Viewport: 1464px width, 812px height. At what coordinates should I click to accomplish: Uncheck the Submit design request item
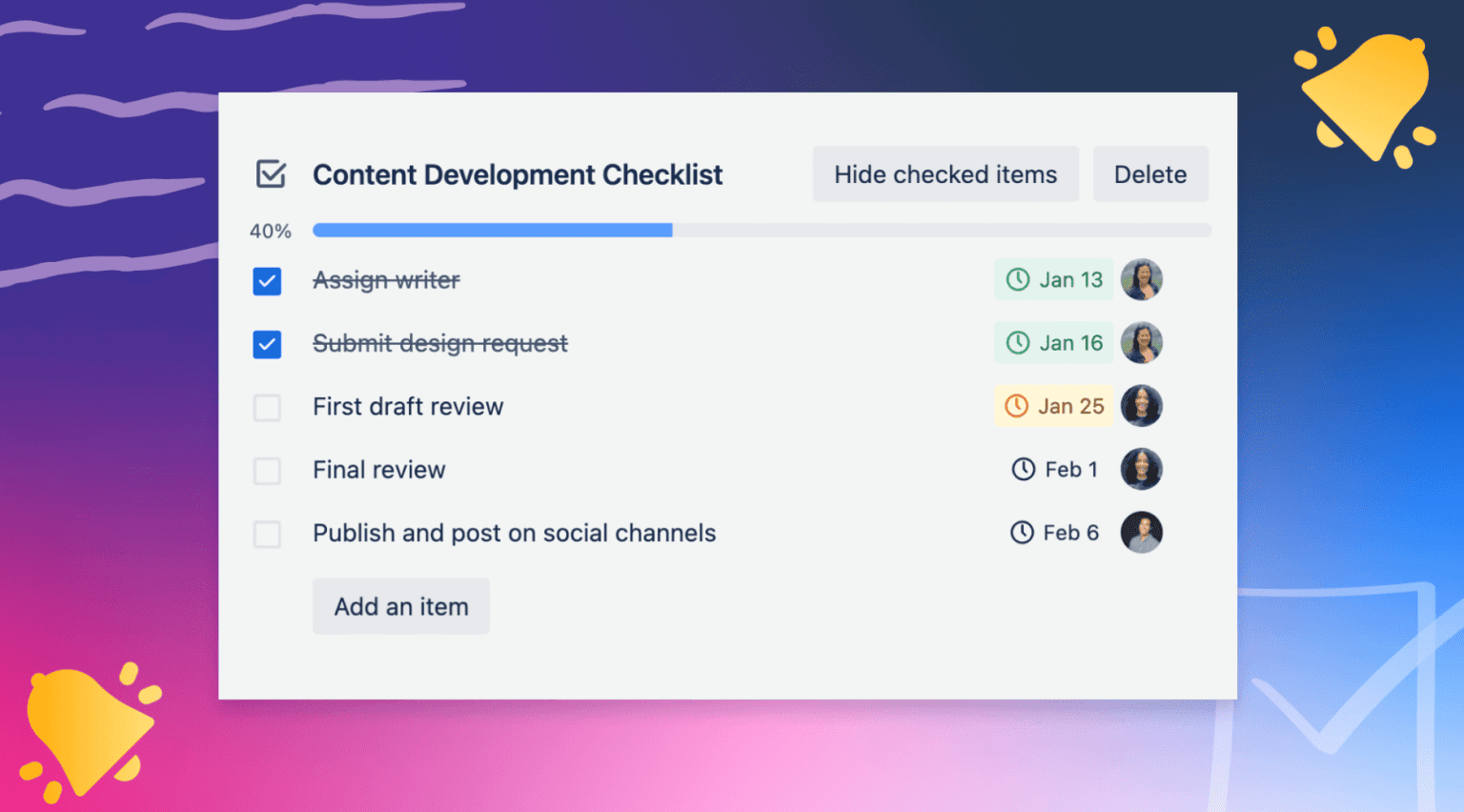[x=267, y=344]
